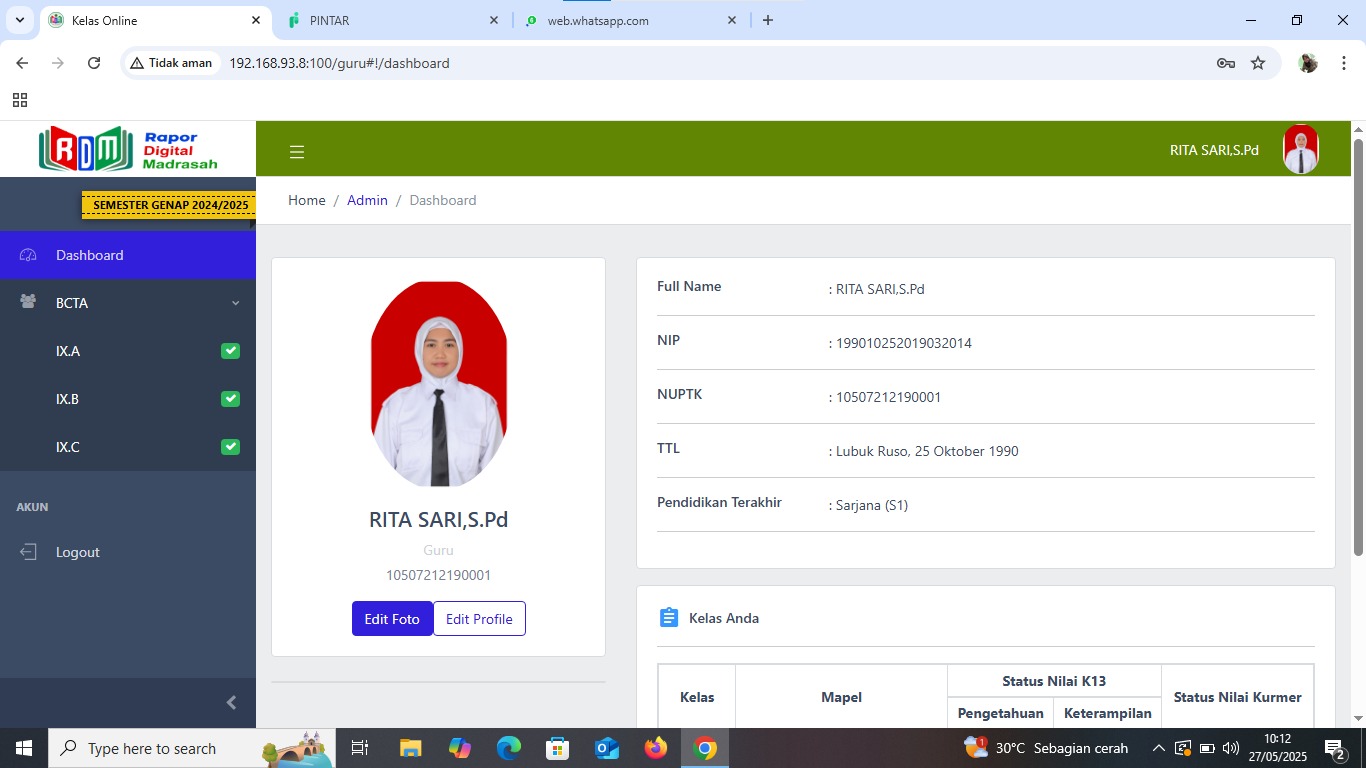Select the Dashboard sidebar icon

pyautogui.click(x=27, y=255)
